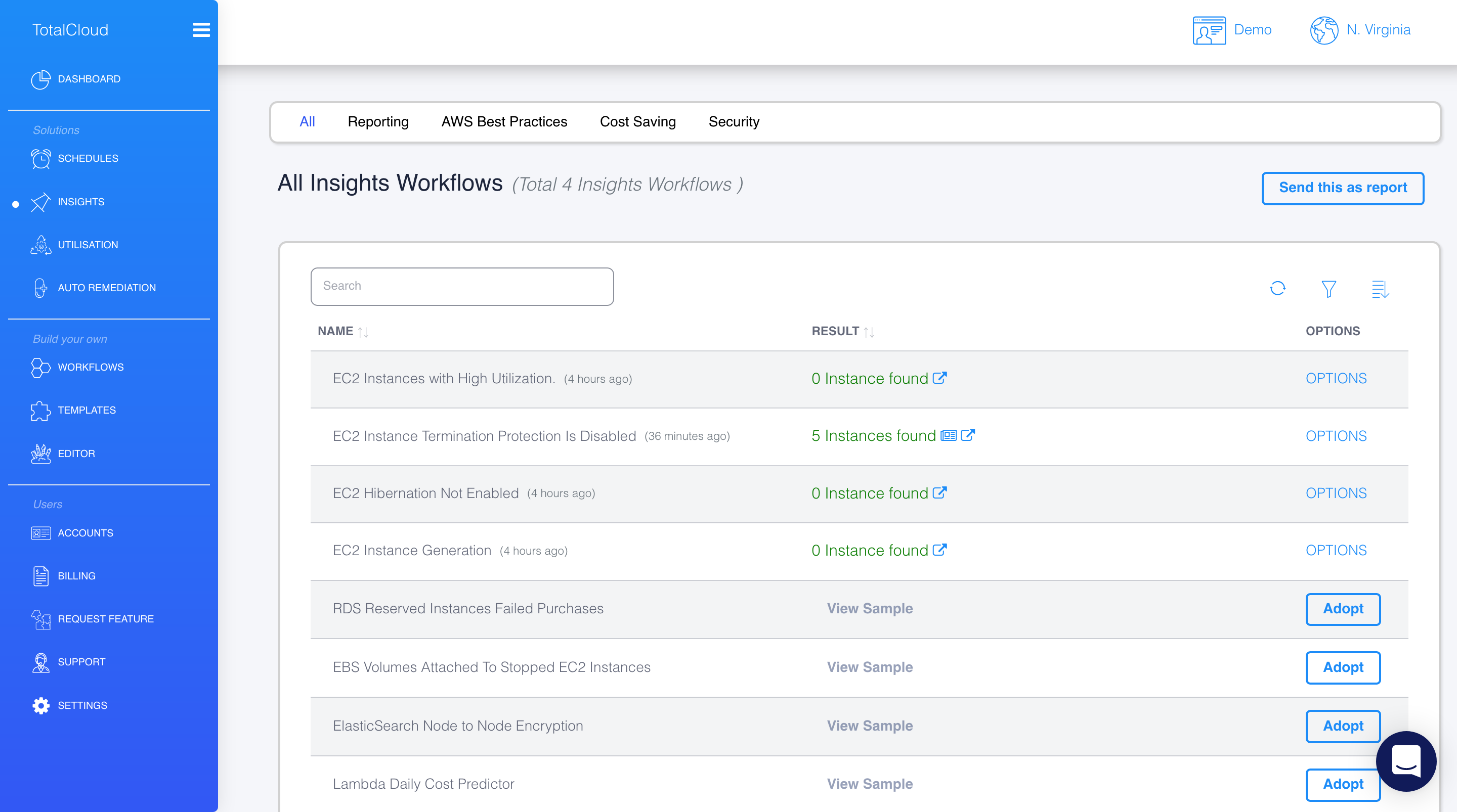This screenshot has height=812, width=1457.
Task: Select '5 Instances found' result text
Action: [873, 435]
